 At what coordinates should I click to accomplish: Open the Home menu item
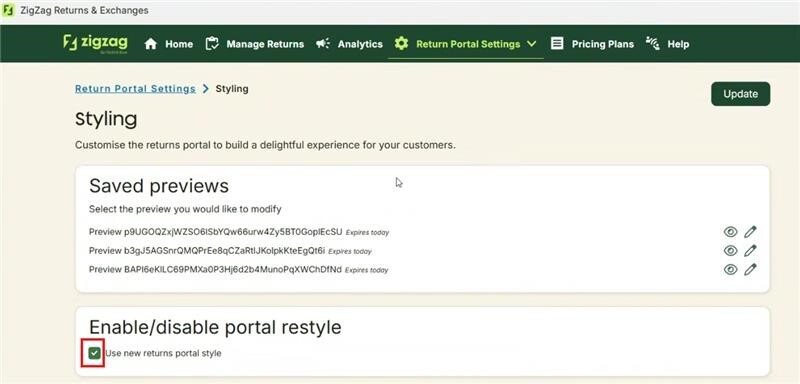coord(179,44)
